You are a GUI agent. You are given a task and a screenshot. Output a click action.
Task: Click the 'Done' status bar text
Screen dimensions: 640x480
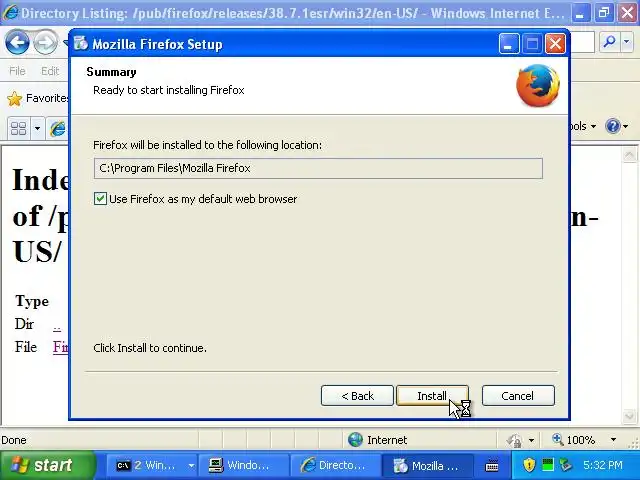tap(14, 440)
